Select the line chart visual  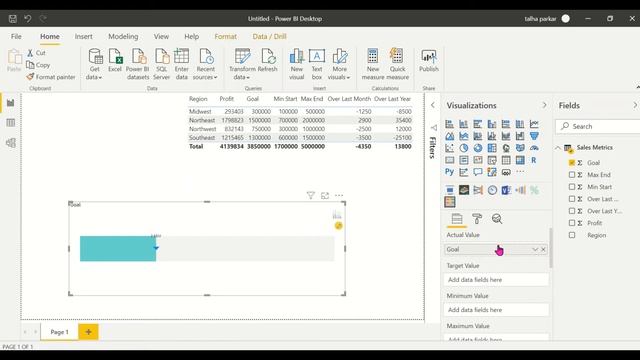(x=534, y=124)
